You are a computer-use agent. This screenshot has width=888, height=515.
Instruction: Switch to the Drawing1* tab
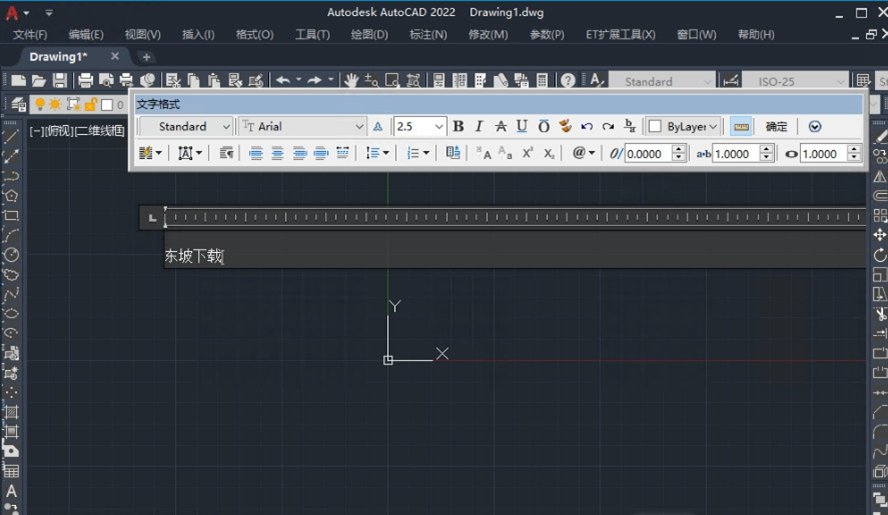click(x=58, y=57)
